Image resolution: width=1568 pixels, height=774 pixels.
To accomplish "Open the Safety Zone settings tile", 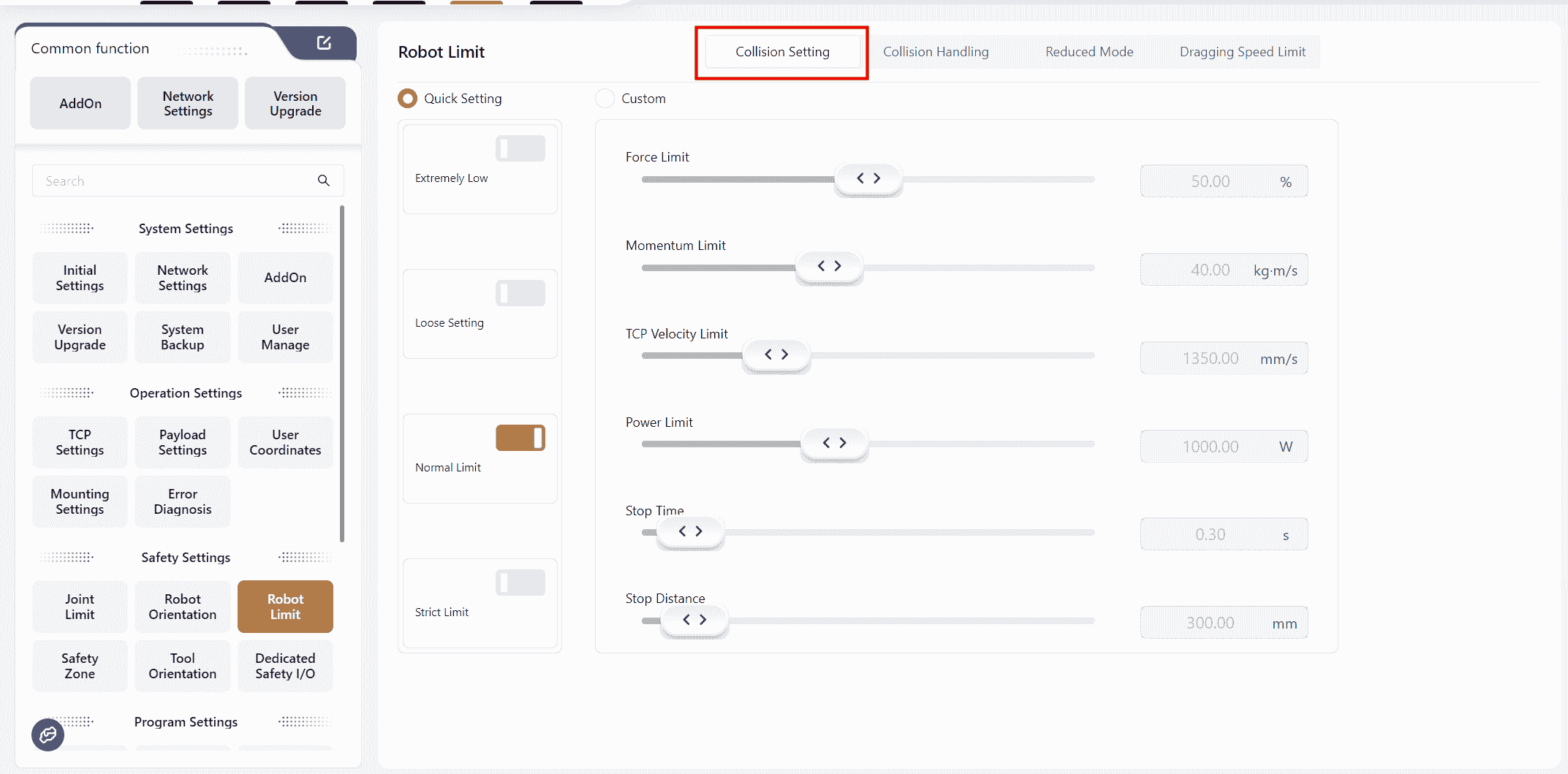I will [x=80, y=666].
